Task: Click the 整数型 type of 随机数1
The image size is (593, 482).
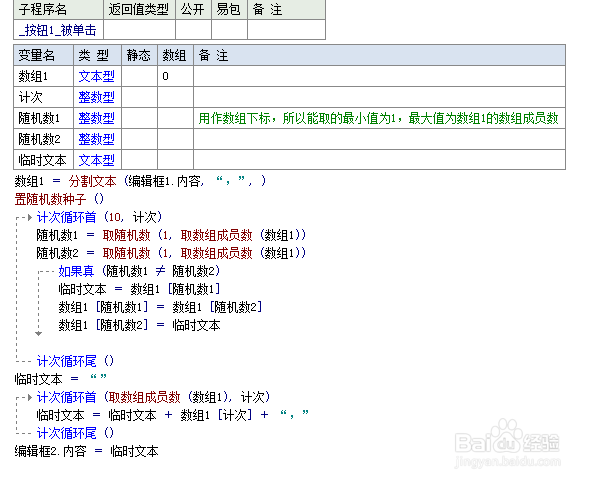Action: tap(96, 118)
